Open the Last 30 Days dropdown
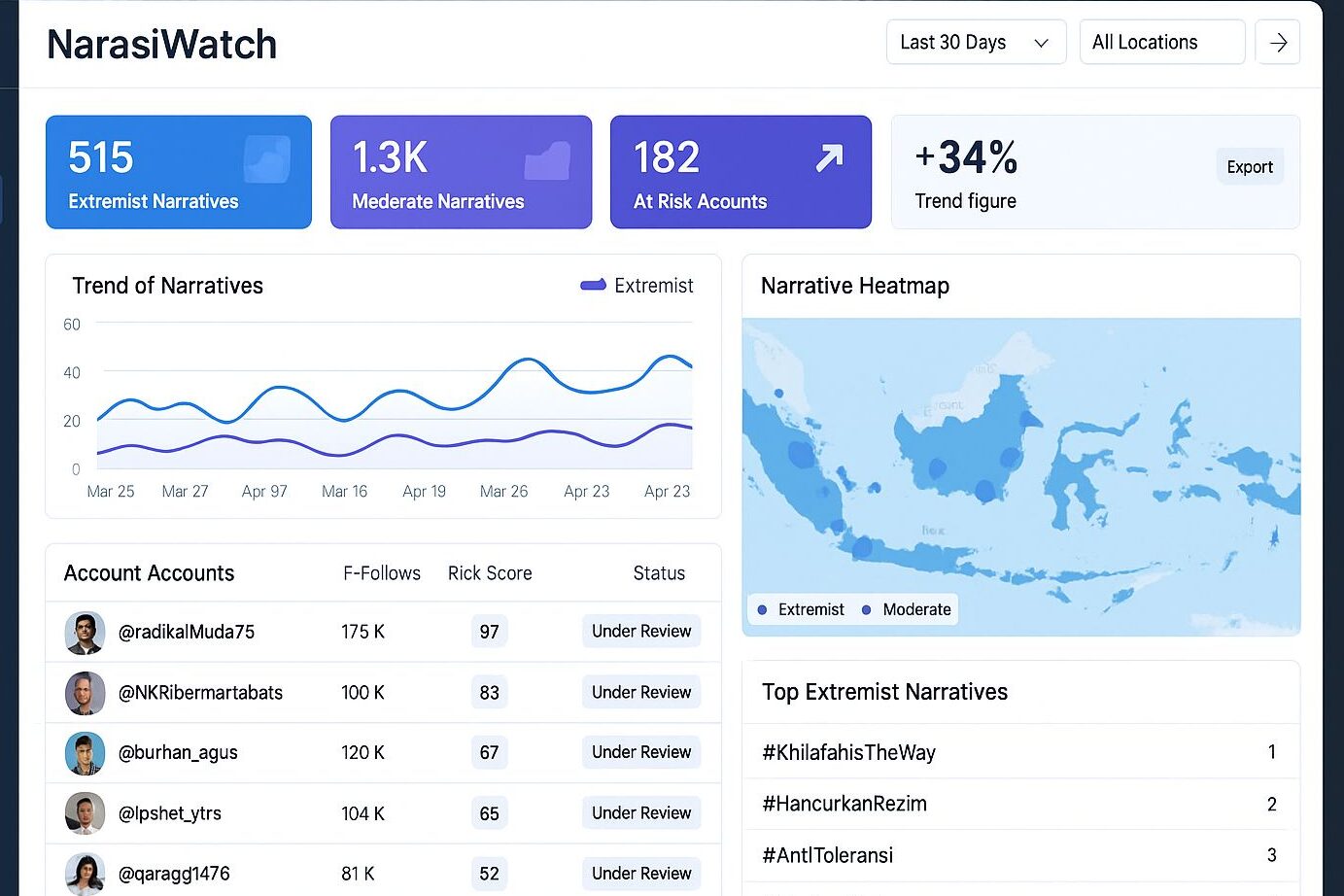This screenshot has height=896, width=1344. click(975, 43)
